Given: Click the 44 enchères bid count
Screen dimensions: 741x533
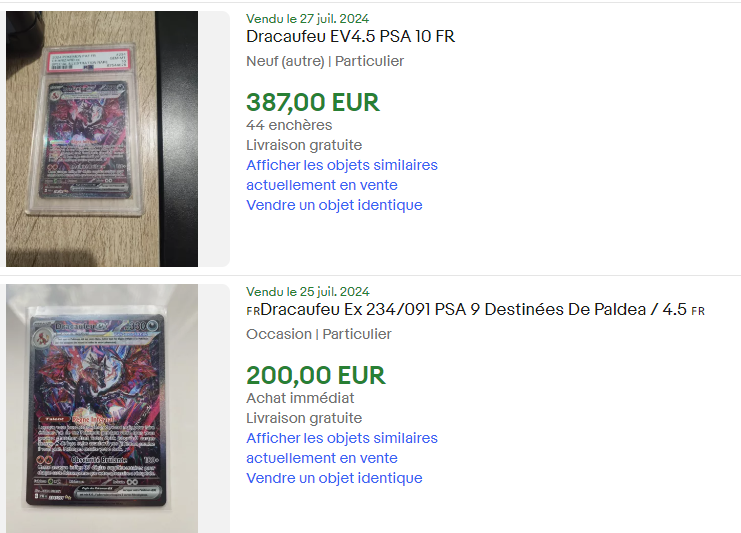Looking at the screenshot, I should point(289,125).
